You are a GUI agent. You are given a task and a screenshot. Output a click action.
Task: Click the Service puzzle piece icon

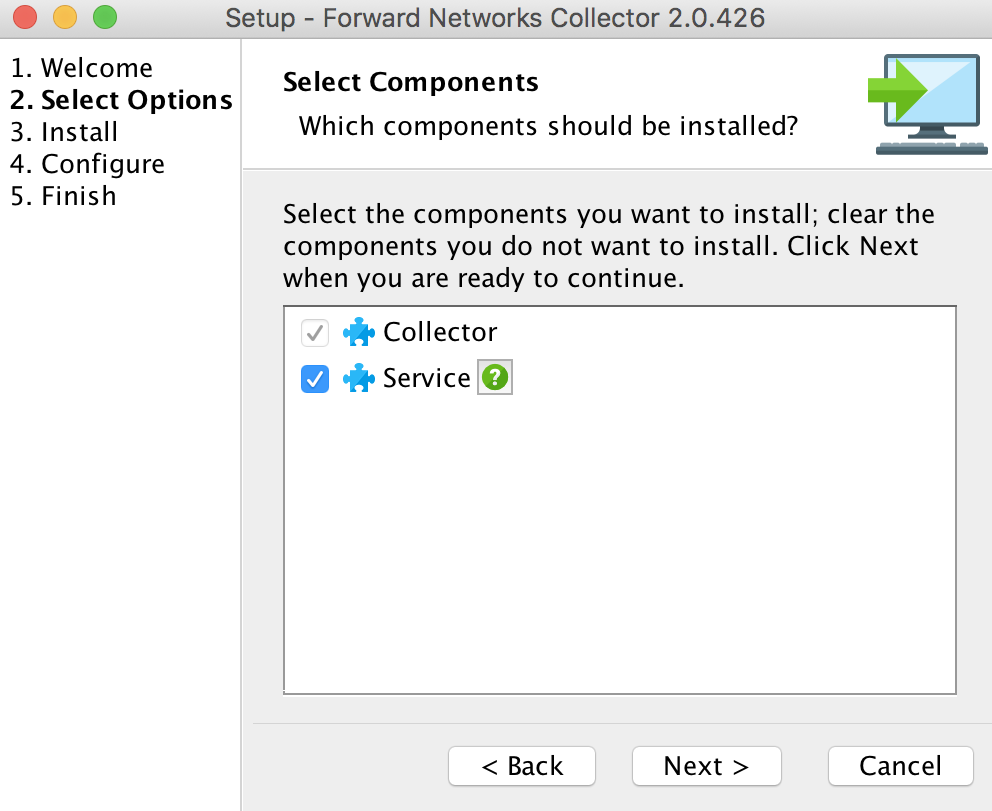(x=358, y=378)
